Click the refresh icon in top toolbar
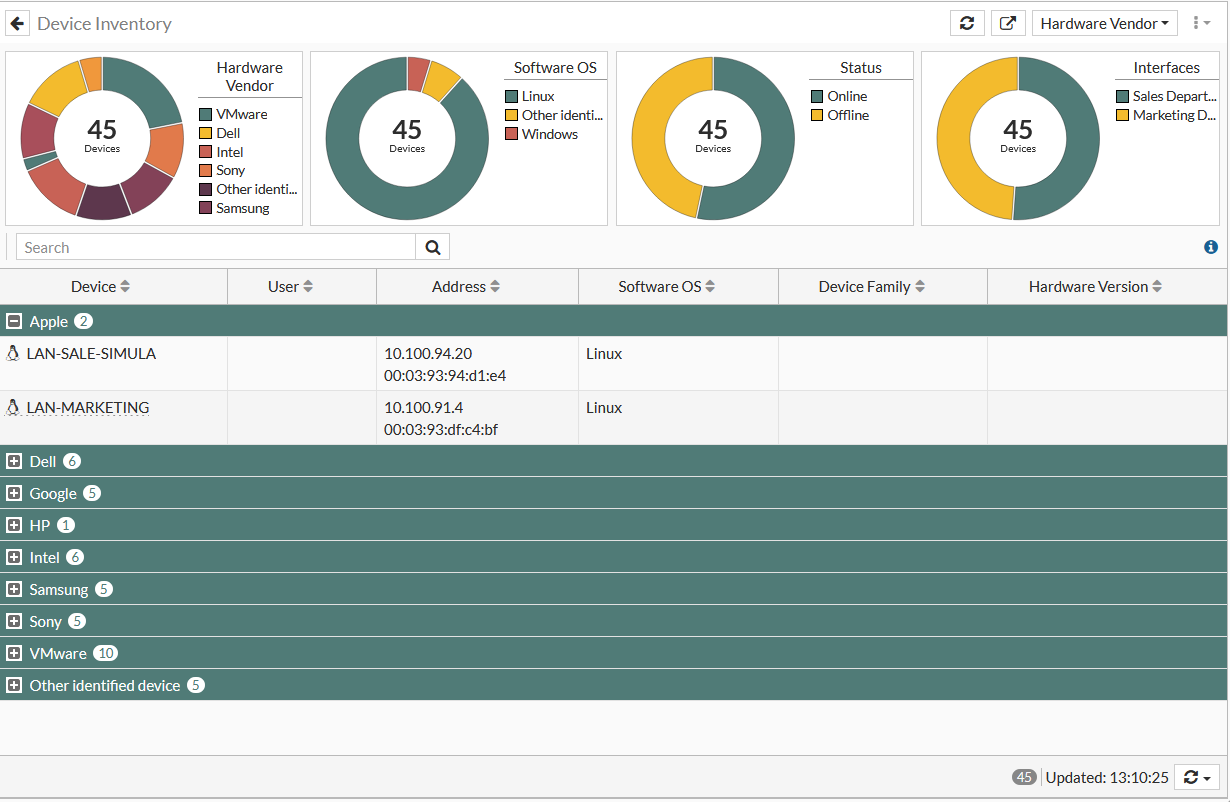1230x802 pixels. coord(966,23)
